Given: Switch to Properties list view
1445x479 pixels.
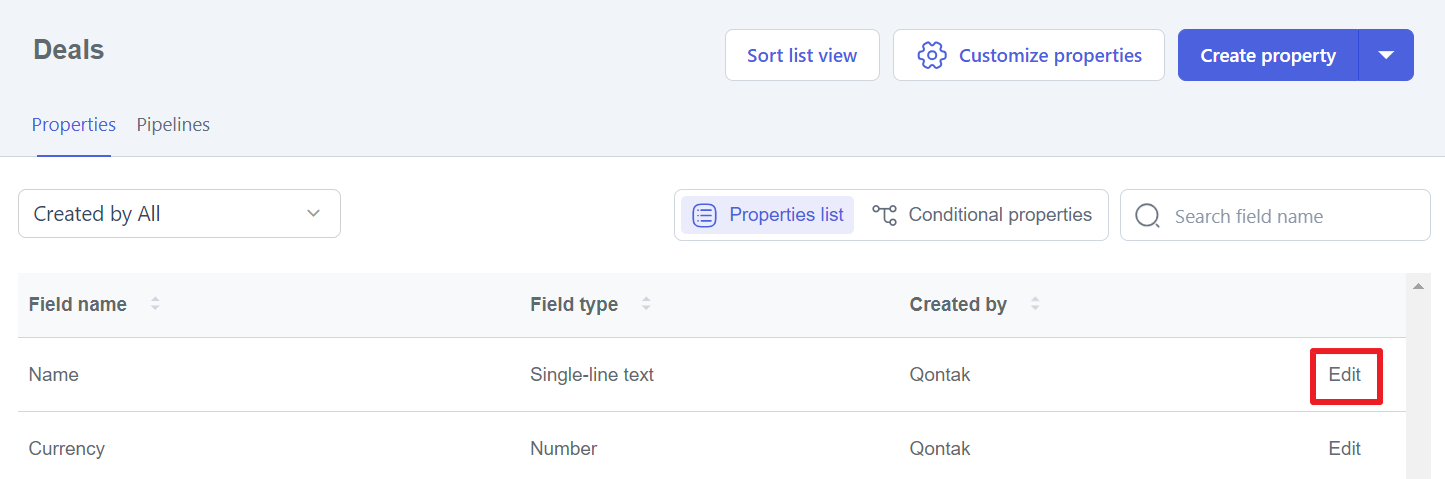Looking at the screenshot, I should tap(768, 215).
